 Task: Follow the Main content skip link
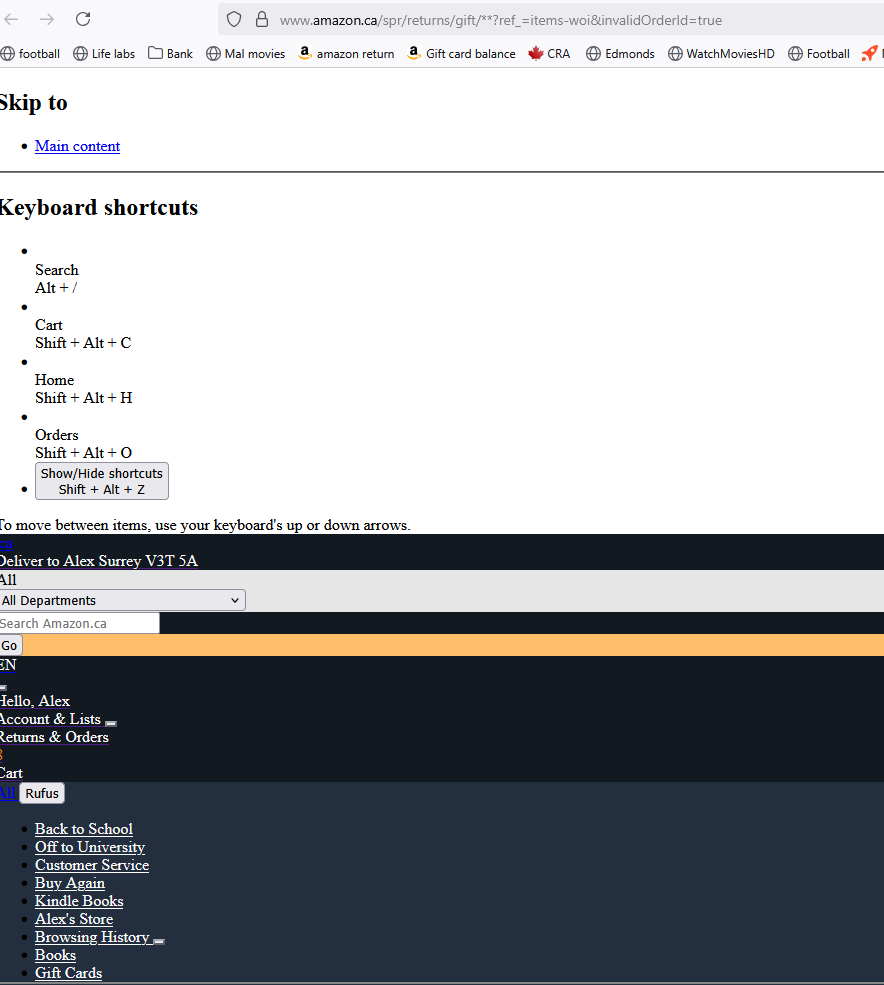(x=77, y=146)
